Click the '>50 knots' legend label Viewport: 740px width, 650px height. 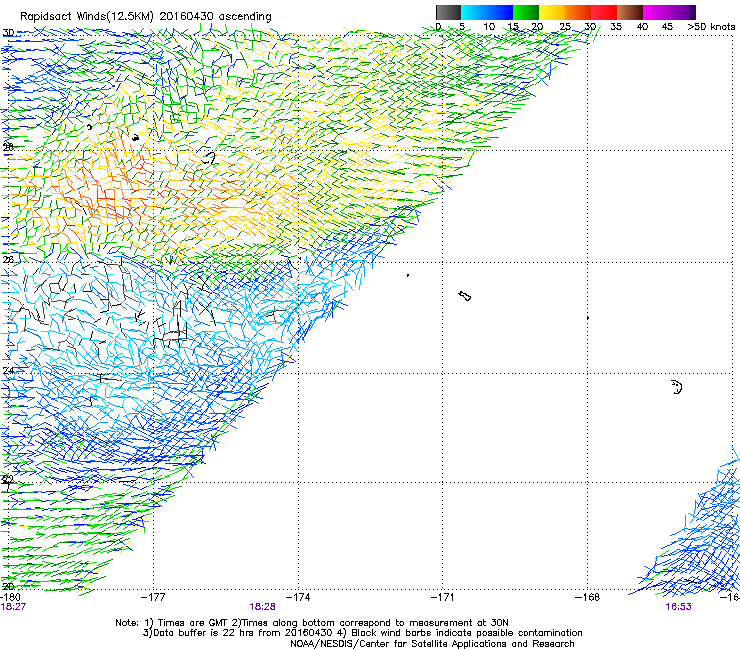[711, 26]
